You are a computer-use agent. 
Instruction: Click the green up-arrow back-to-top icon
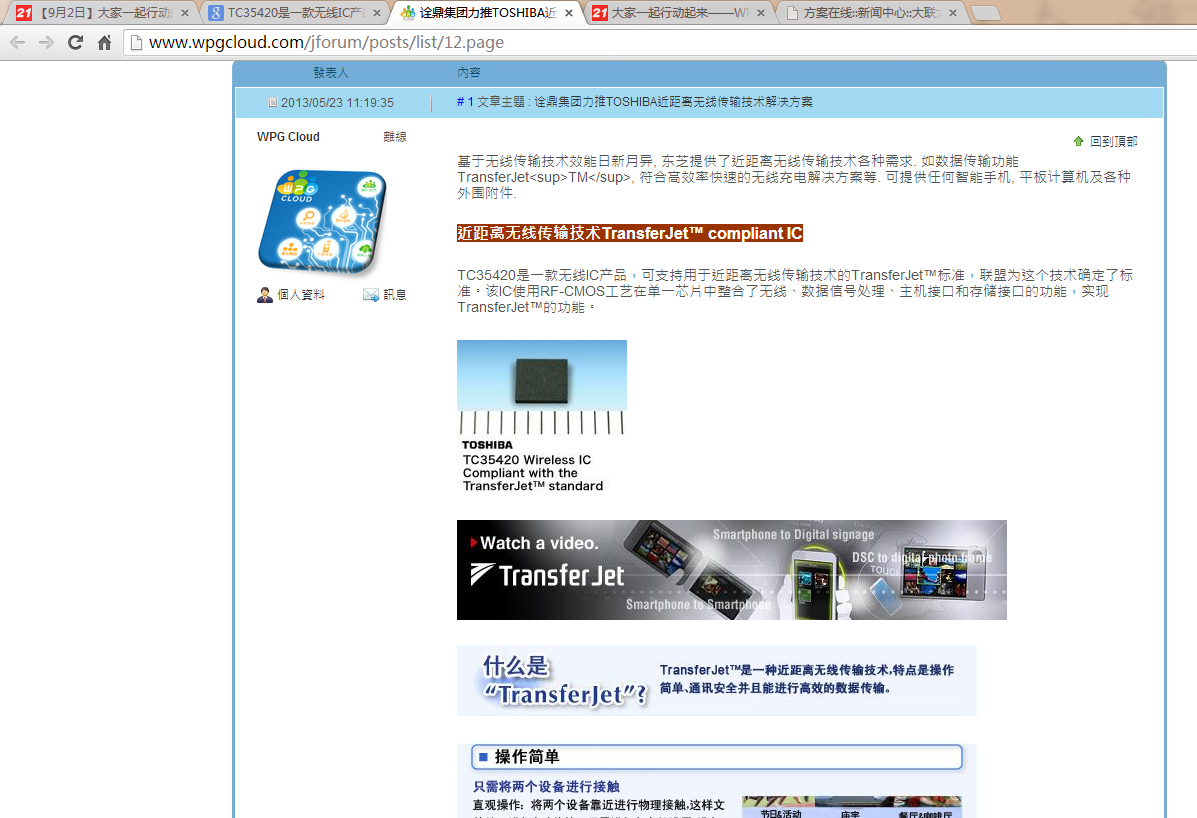tap(1078, 141)
